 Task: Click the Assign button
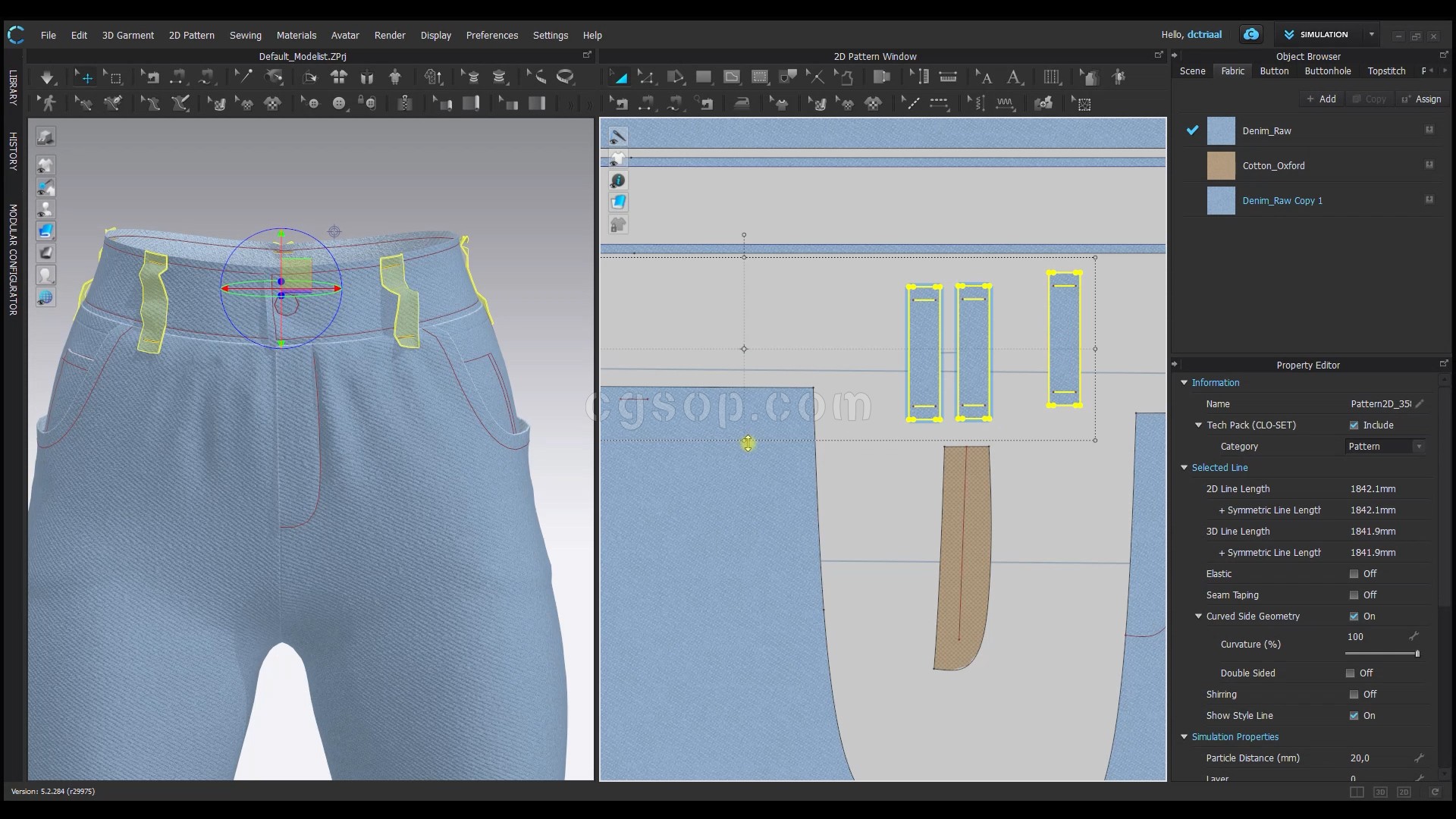[x=1421, y=99]
